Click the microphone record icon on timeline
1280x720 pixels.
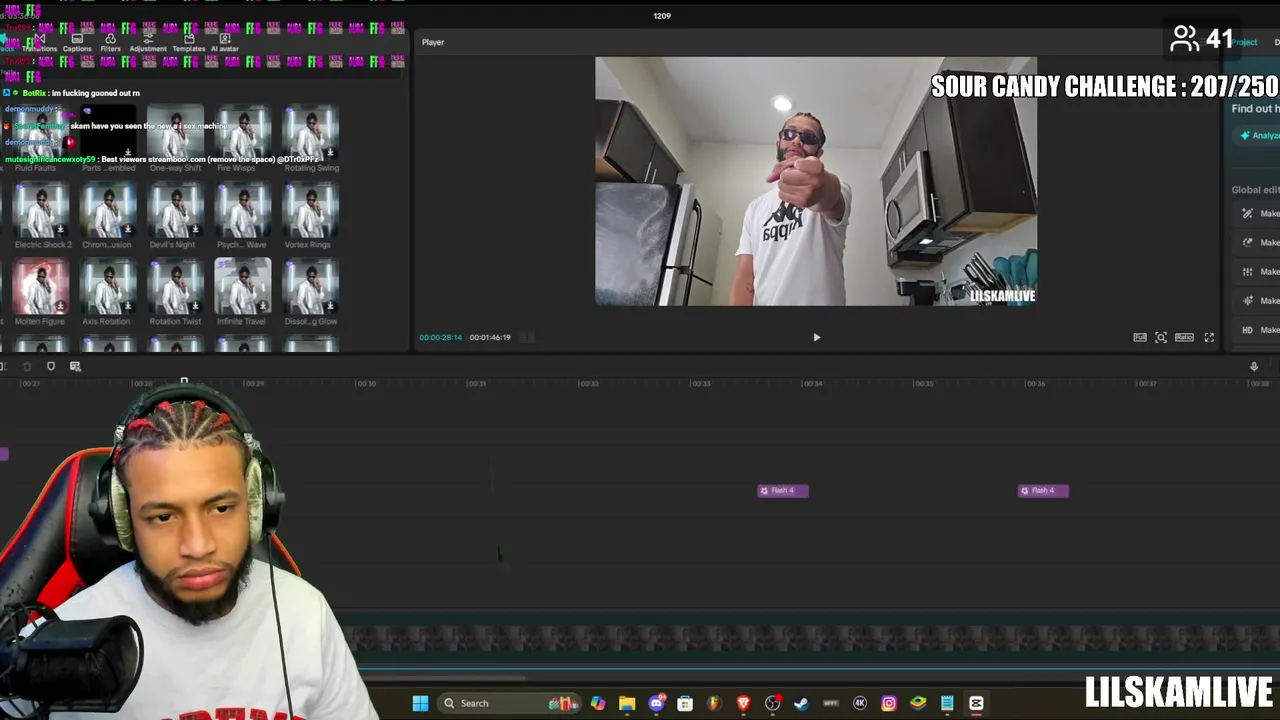(1254, 367)
